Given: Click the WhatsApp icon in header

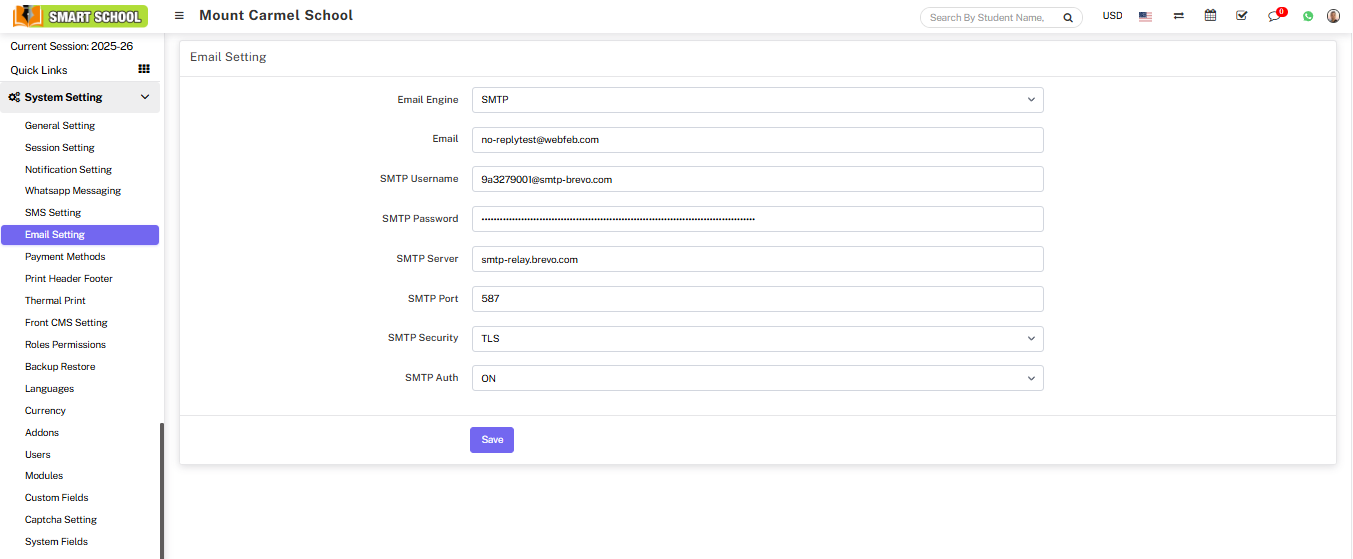Looking at the screenshot, I should (x=1307, y=17).
